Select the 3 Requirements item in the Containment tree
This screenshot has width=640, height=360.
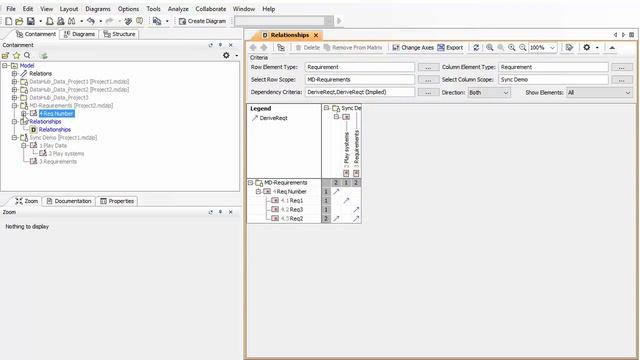(58, 162)
